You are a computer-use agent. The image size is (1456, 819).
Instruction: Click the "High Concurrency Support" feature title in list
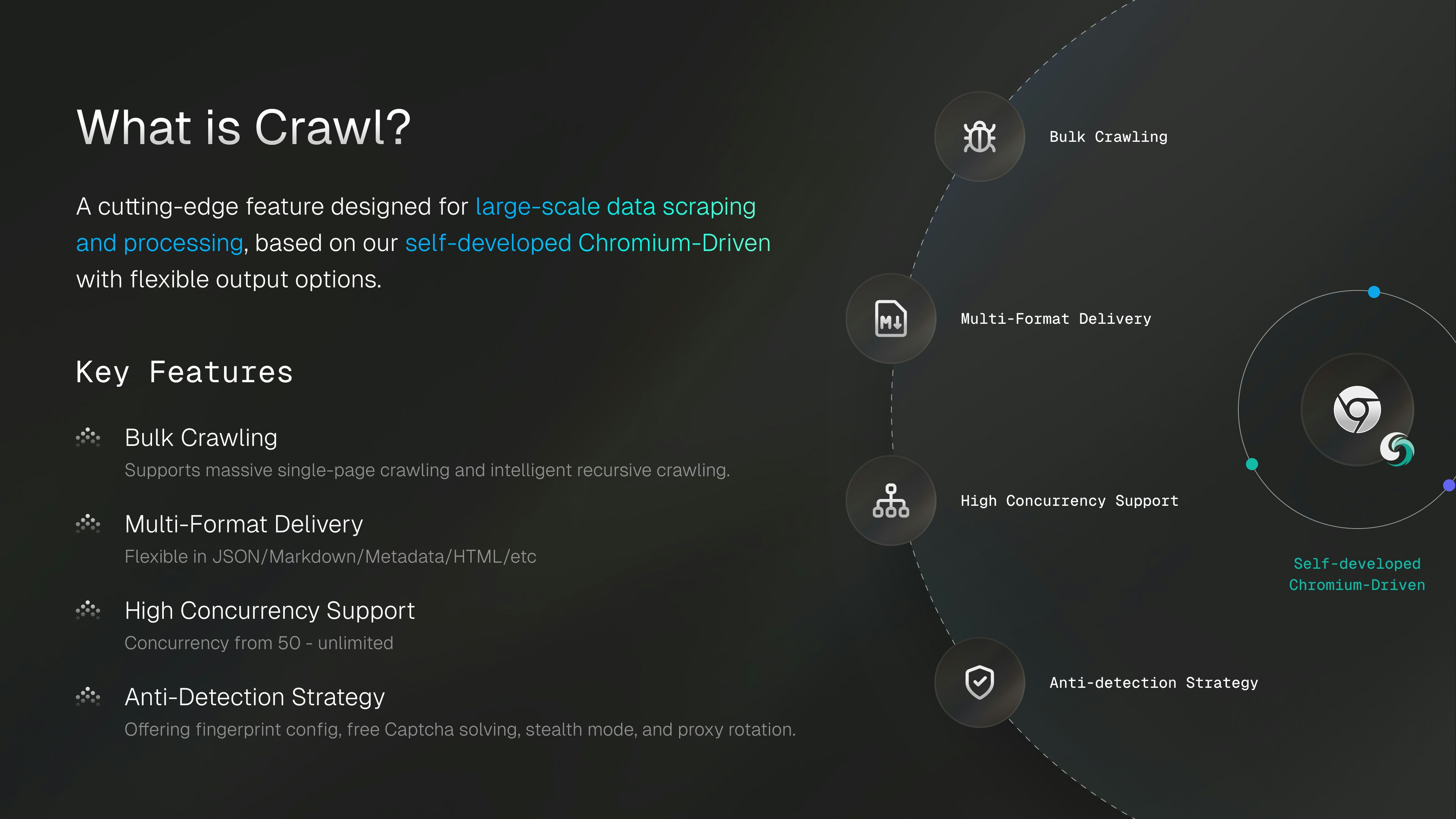click(x=270, y=611)
